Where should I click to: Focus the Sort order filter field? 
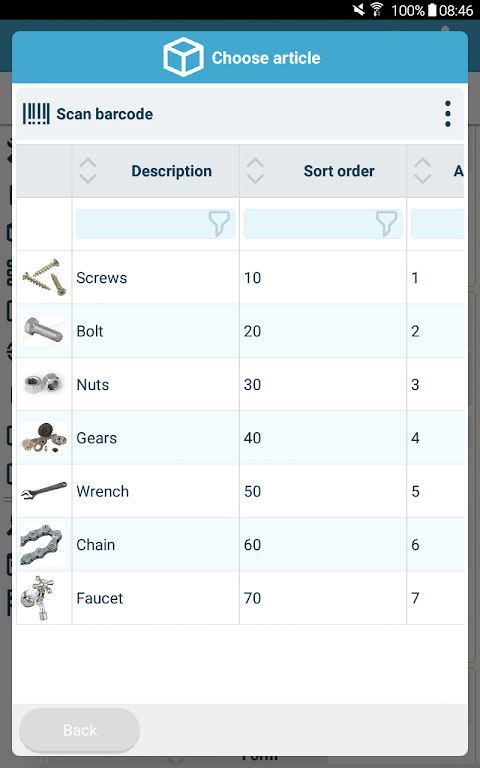pyautogui.click(x=323, y=224)
